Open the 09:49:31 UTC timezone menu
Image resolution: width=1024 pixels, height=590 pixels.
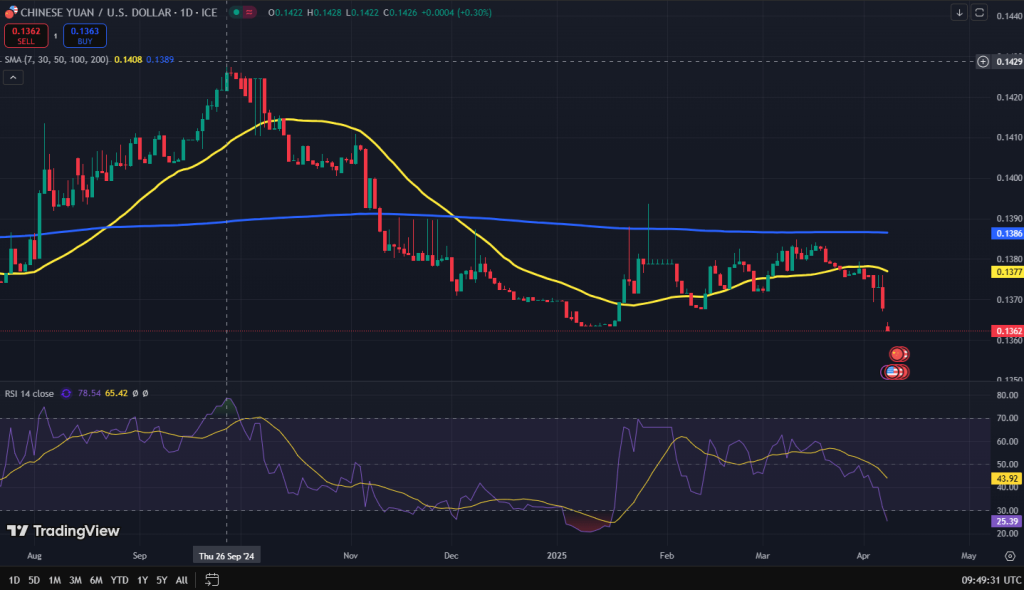tap(991, 580)
